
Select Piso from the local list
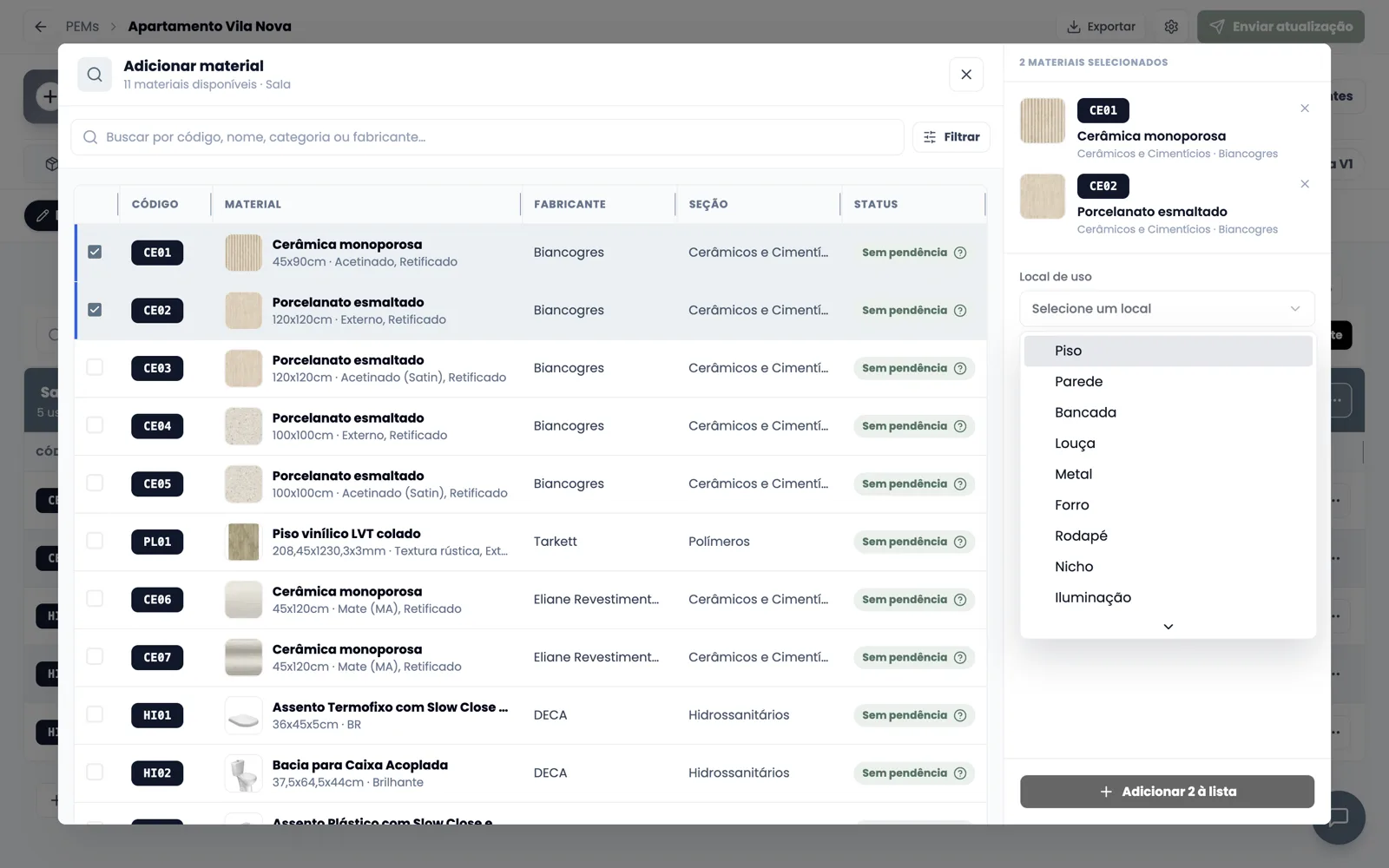tap(1168, 351)
